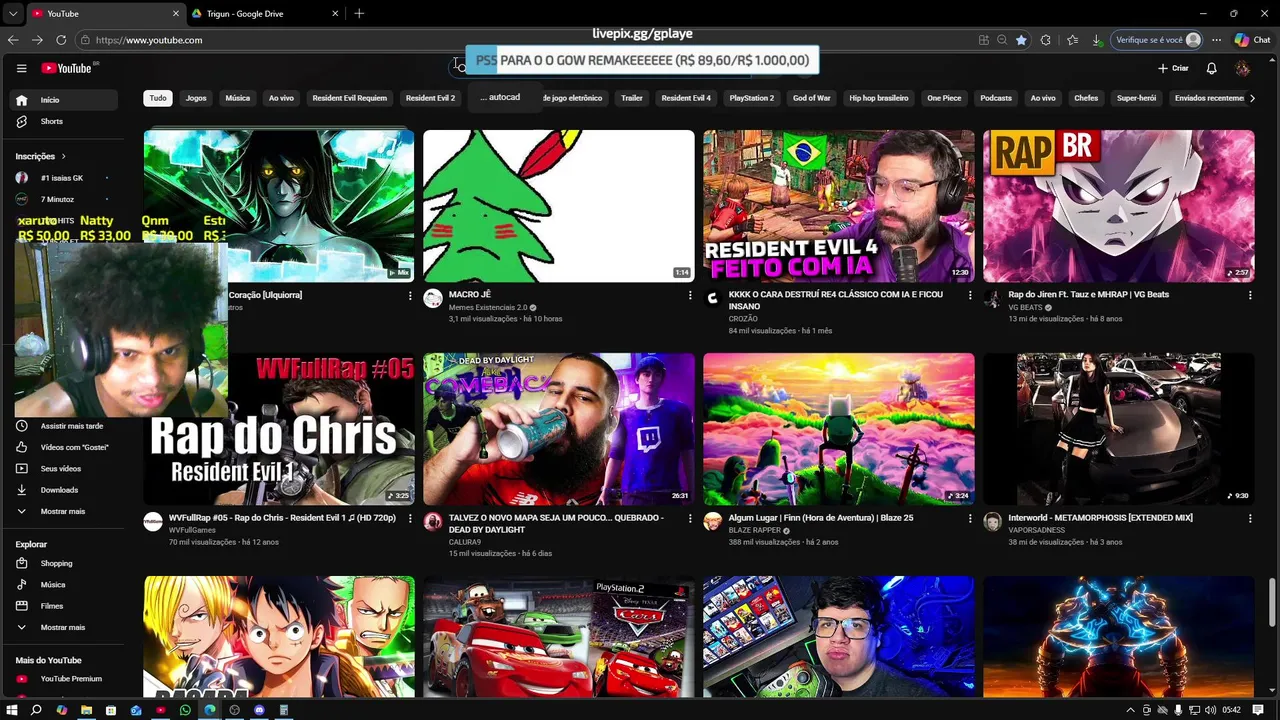Expand Mostrar mais in Explorar section
Viewport: 1280px width, 720px height.
[x=65, y=627]
